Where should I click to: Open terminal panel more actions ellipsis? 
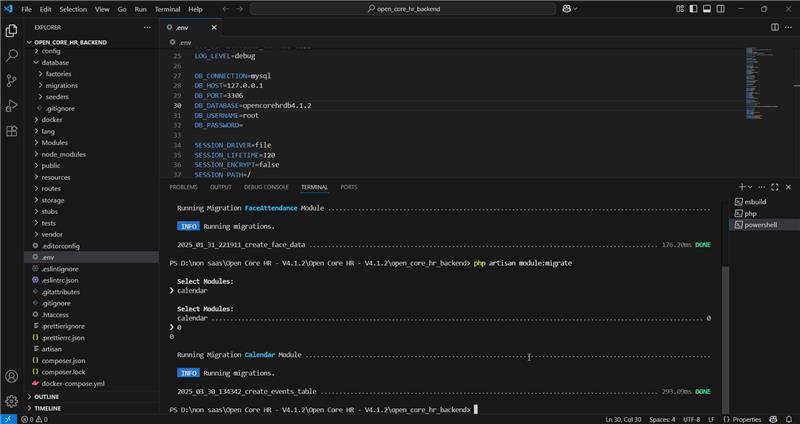pyautogui.click(x=762, y=187)
